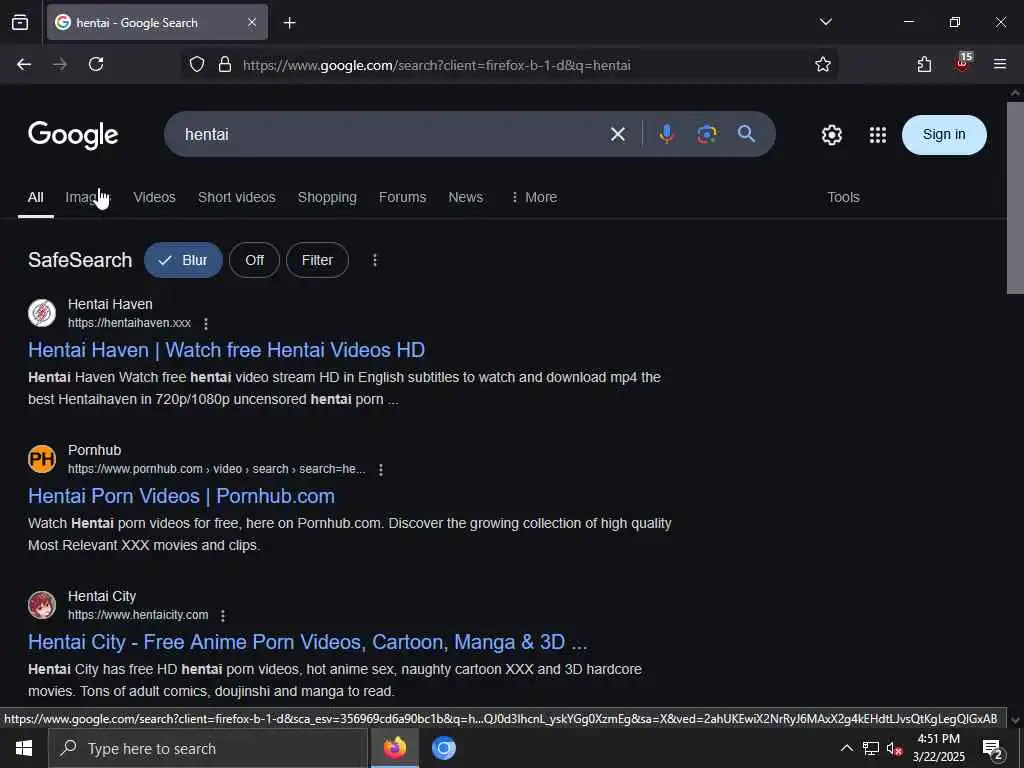
Task: Open a new tab with plus icon
Action: coord(289,23)
